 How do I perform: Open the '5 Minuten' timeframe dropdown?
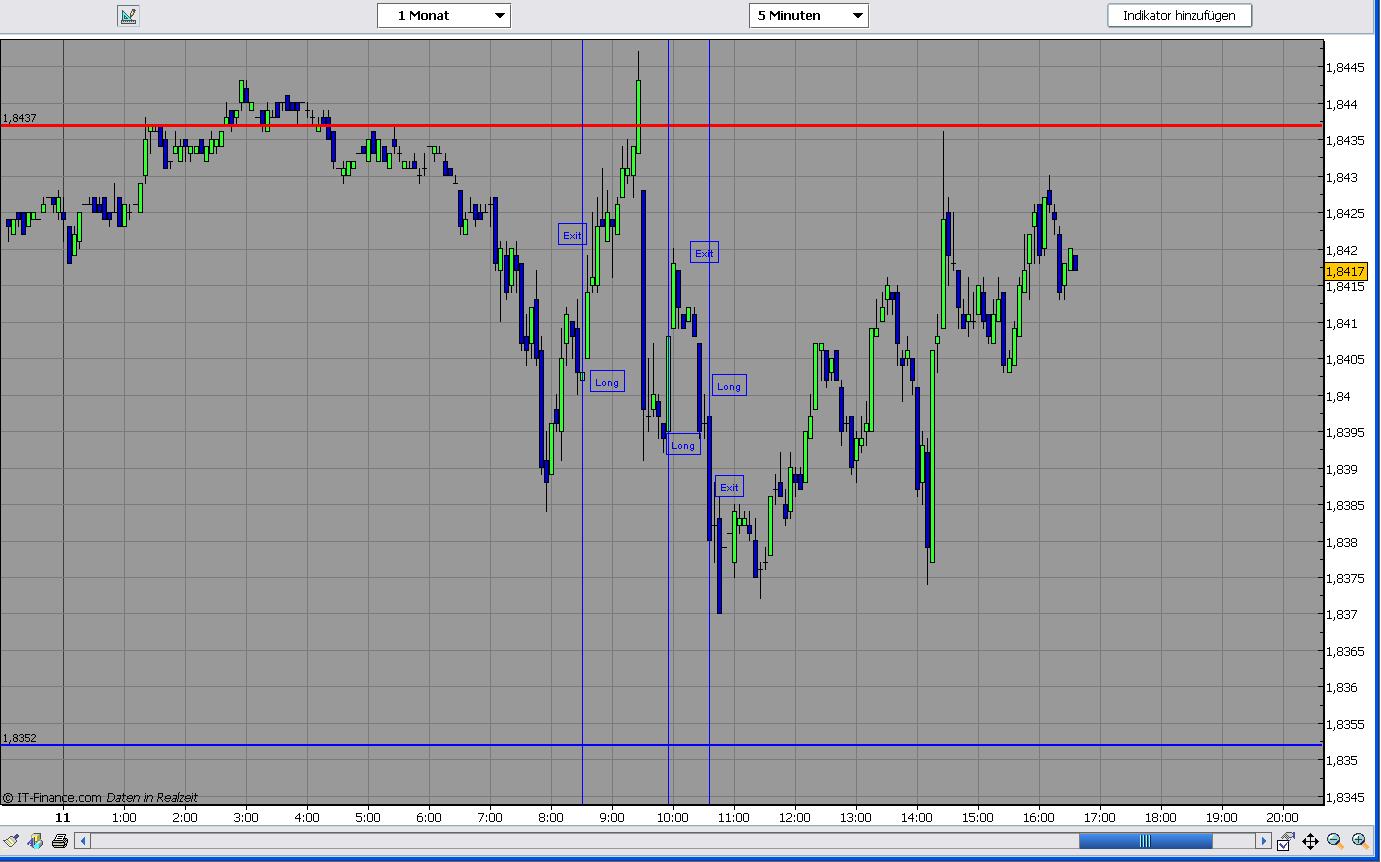(808, 15)
